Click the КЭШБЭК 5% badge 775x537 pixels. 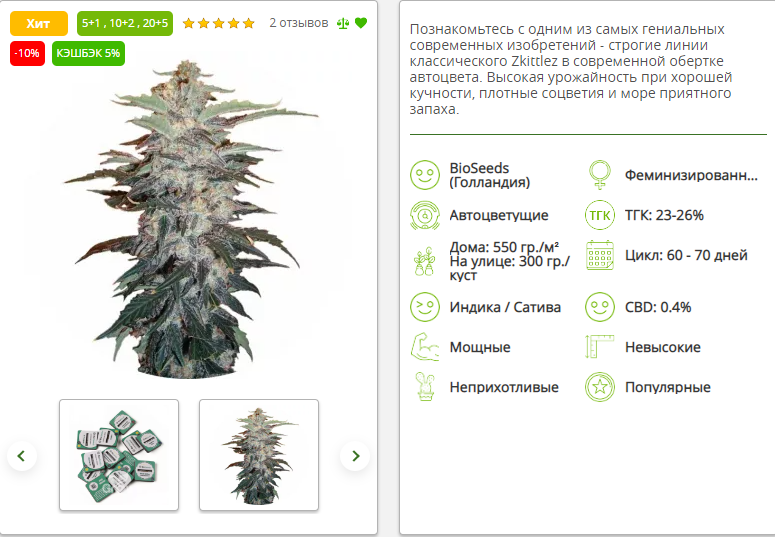coord(88,53)
